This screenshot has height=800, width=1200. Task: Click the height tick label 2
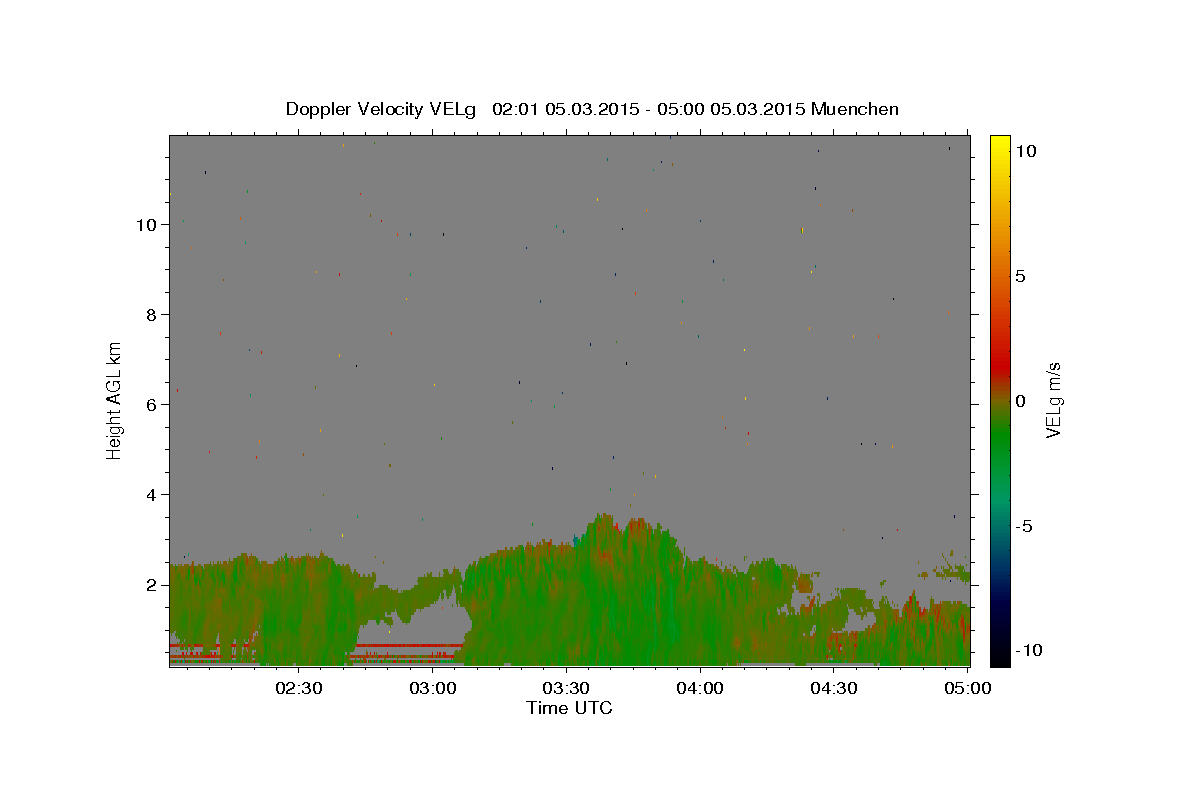point(151,585)
